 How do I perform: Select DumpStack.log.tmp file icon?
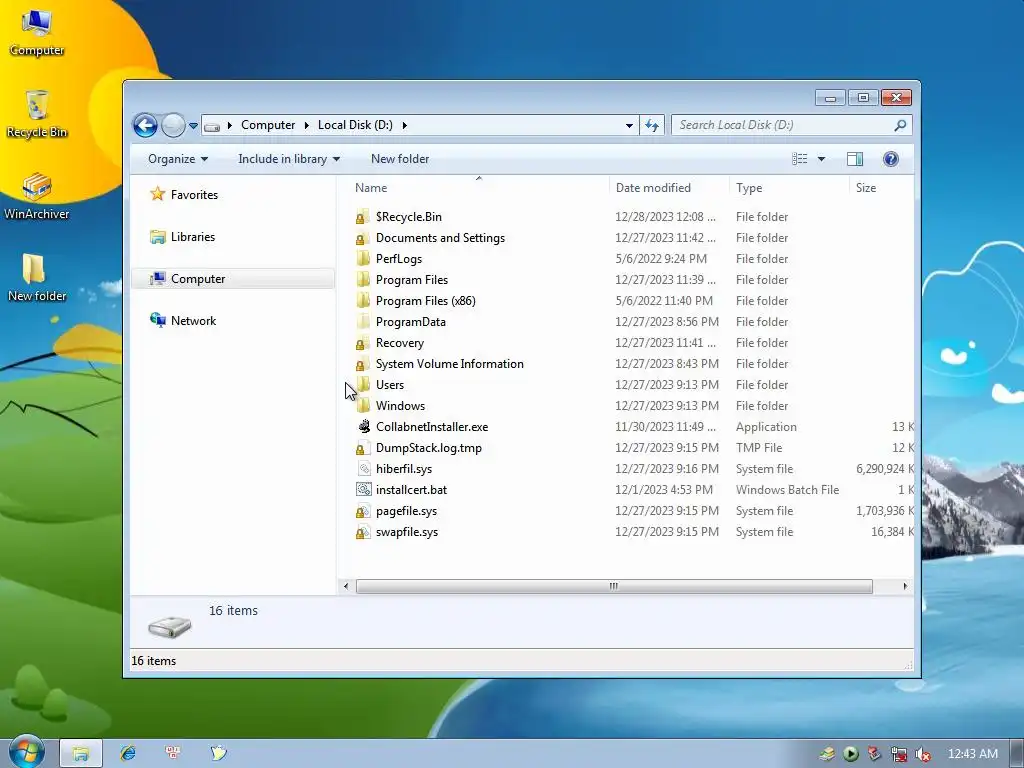[x=362, y=448]
